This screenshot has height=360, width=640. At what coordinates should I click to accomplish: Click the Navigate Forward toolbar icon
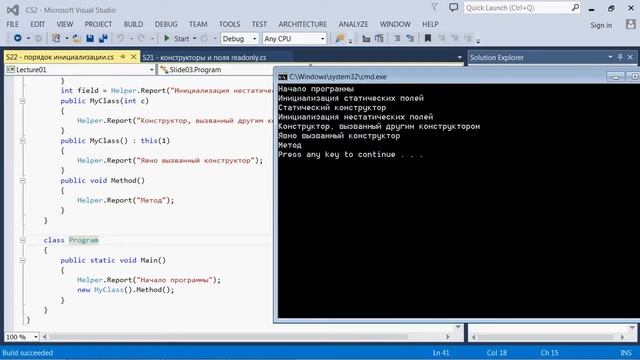38,38
